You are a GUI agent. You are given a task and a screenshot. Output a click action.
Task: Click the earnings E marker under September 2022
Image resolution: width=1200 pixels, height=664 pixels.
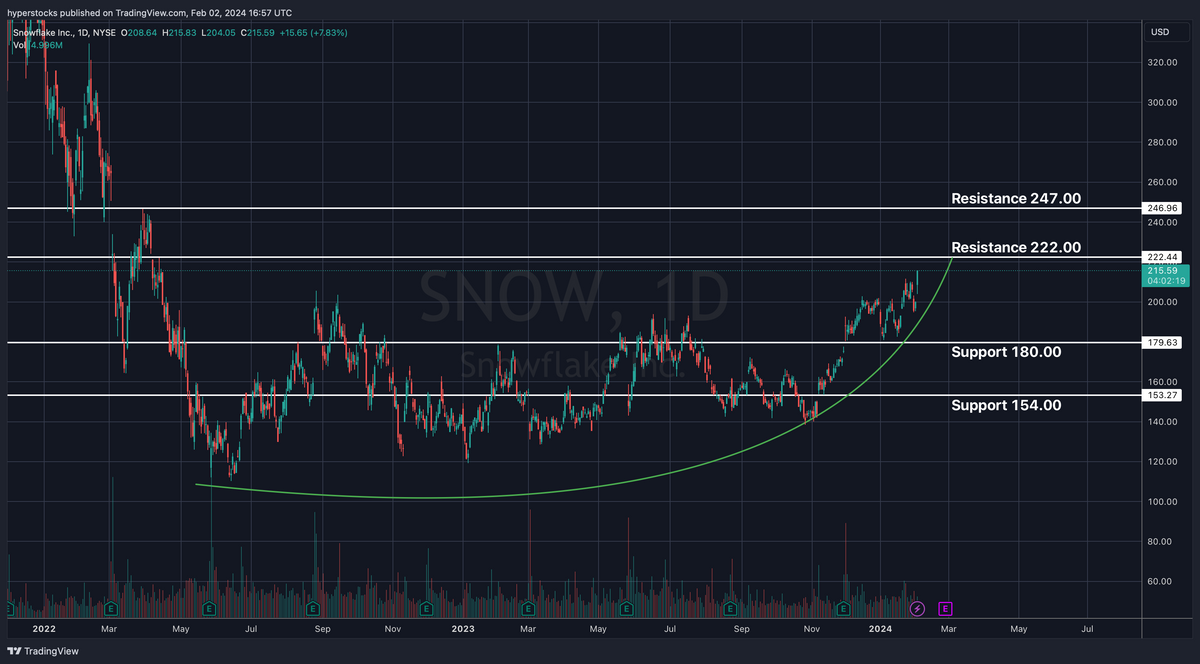(313, 608)
